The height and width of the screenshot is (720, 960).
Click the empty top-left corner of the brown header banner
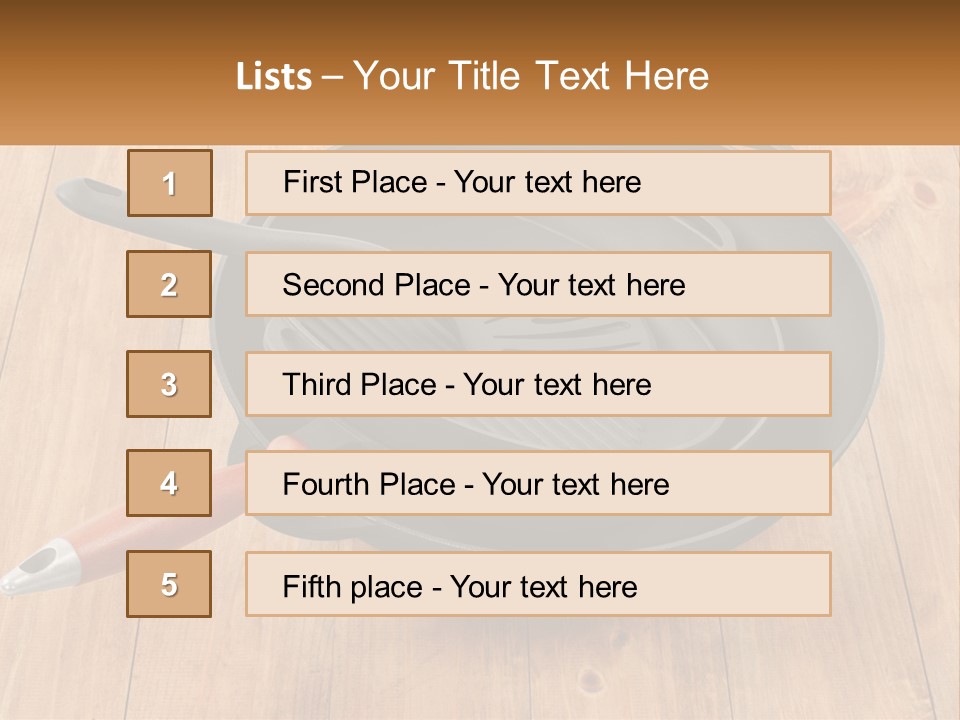(40, 30)
